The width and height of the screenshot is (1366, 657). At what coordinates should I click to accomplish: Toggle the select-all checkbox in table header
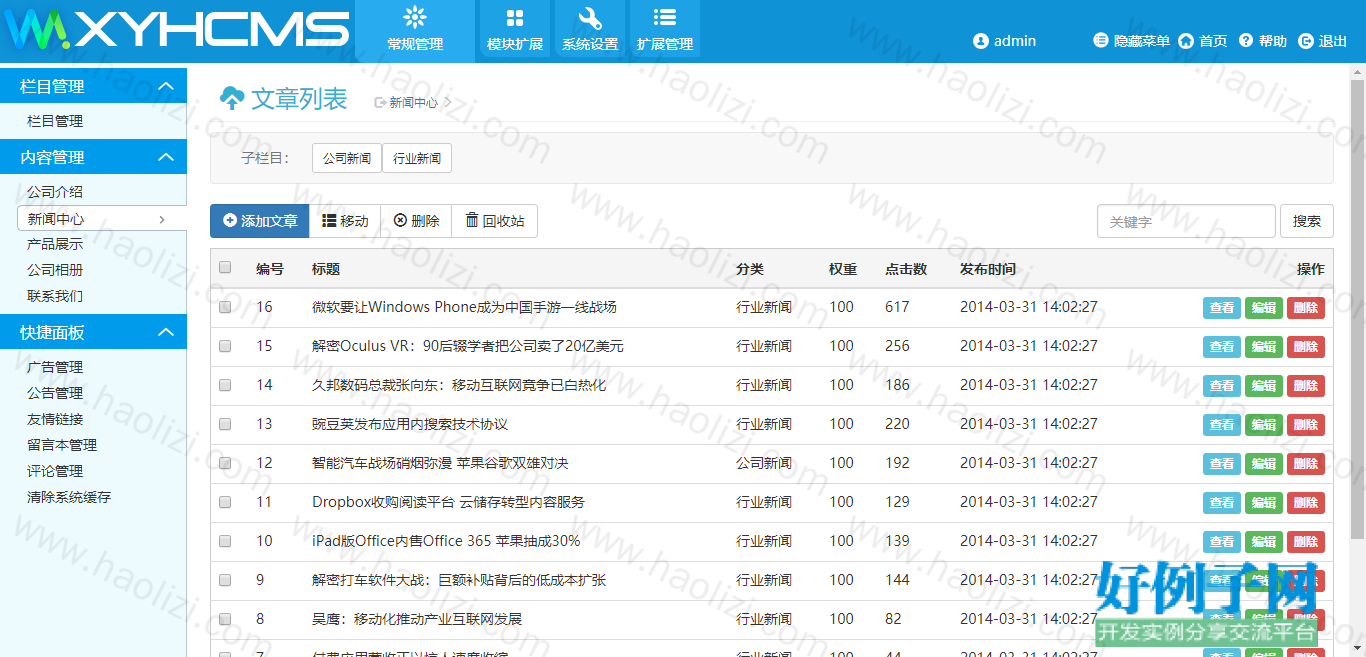tap(225, 267)
